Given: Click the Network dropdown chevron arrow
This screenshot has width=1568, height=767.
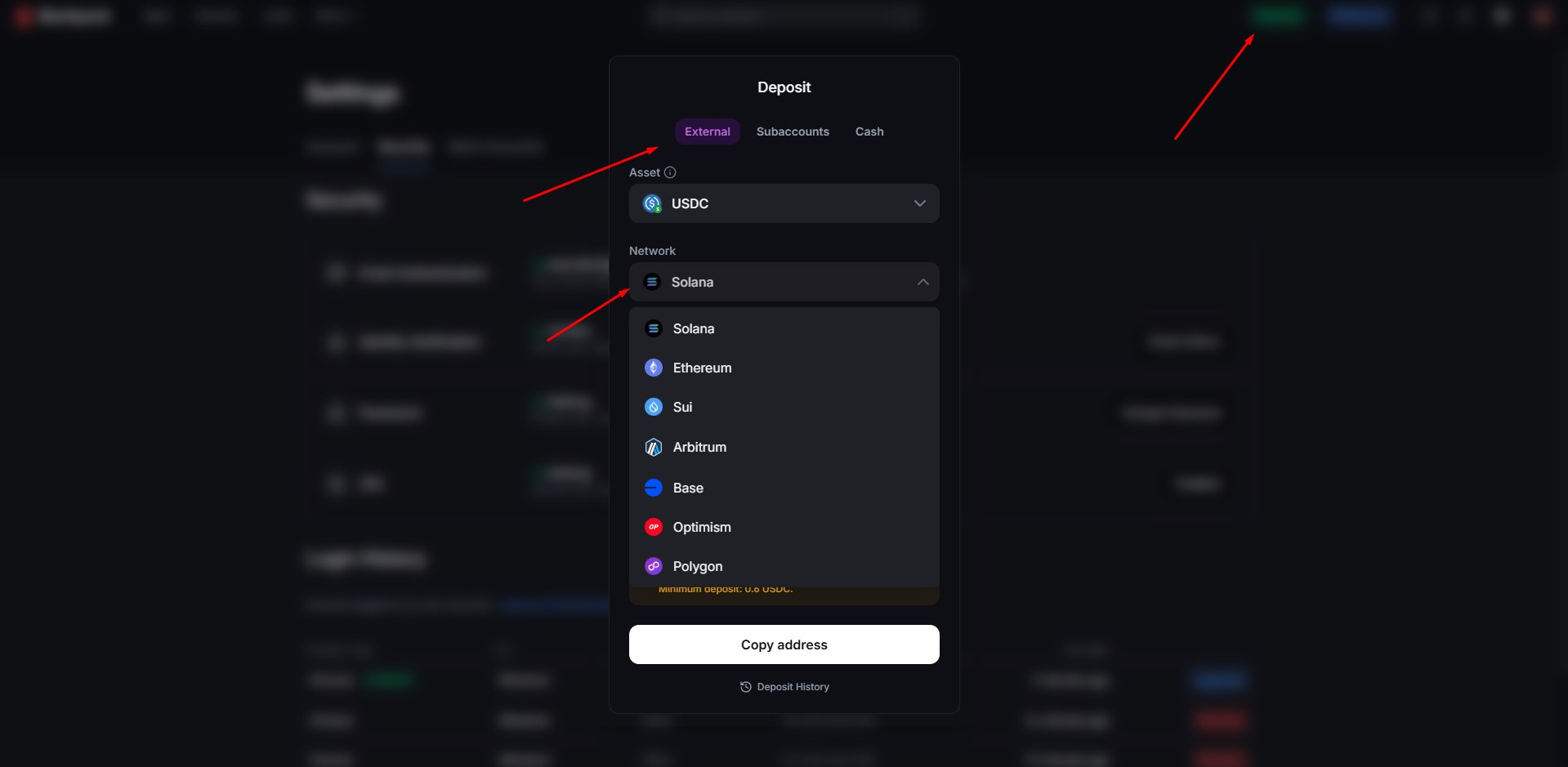Looking at the screenshot, I should [922, 282].
